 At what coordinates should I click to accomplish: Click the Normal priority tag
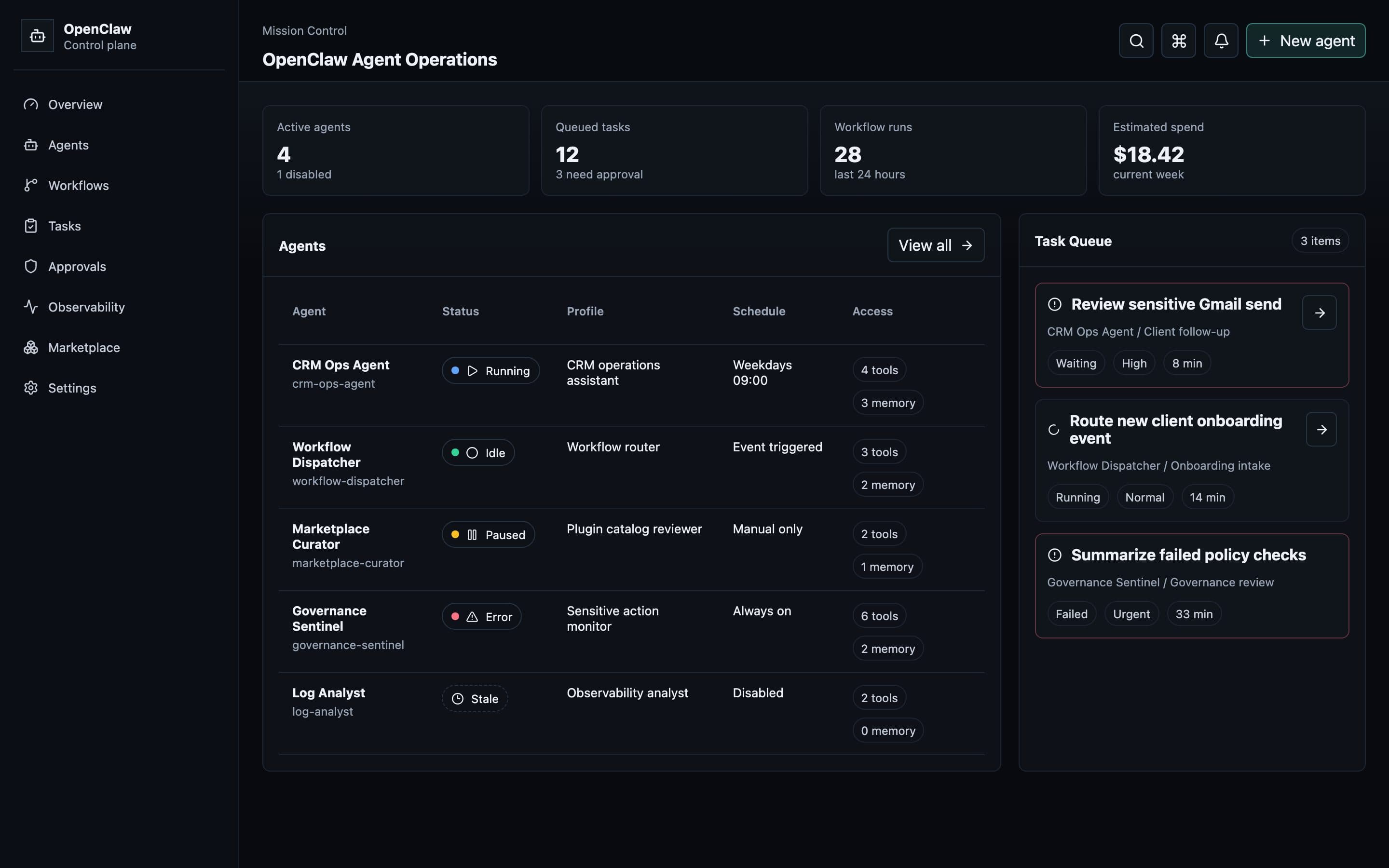1144,497
